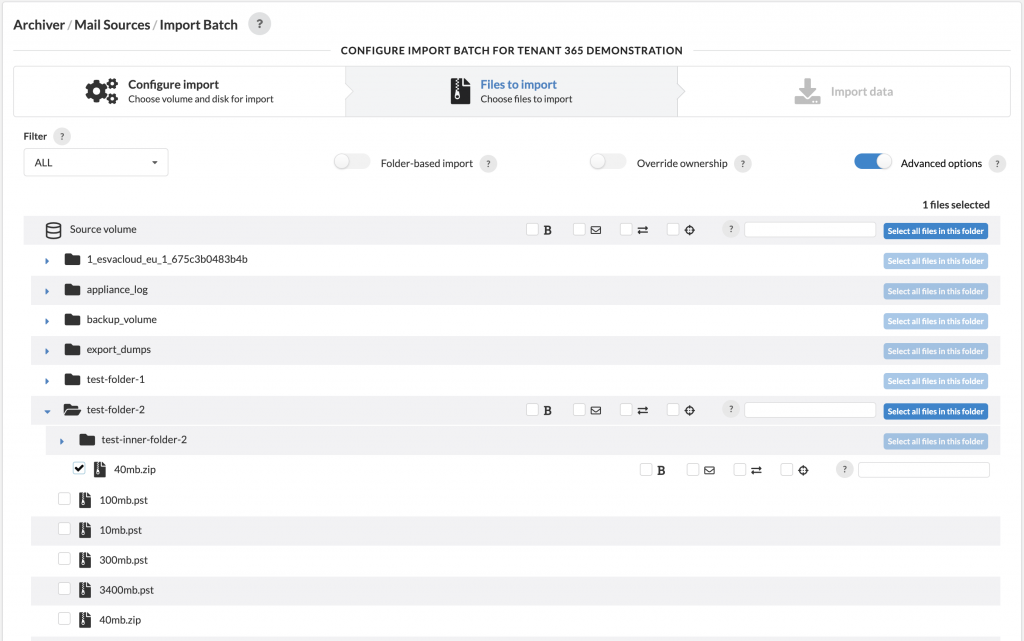Screen dimensions: 1024x641
Task: Go to the Configure import step tab
Action: pyautogui.click(x=180, y=91)
